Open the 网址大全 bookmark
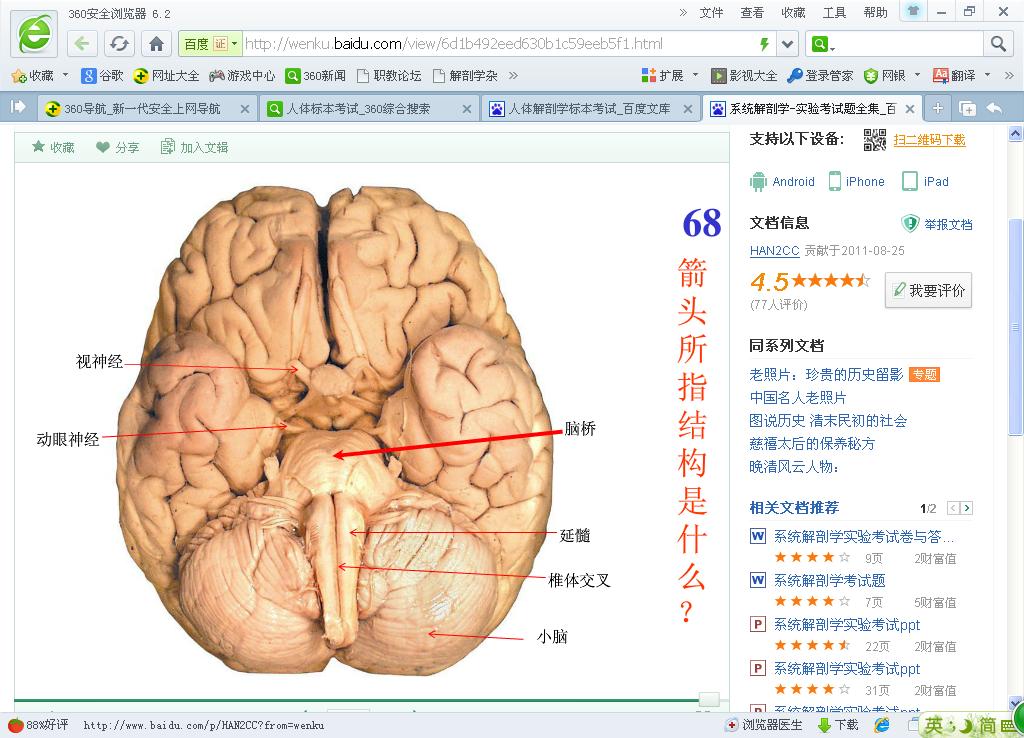Viewport: 1024px width, 738px height. 166,76
